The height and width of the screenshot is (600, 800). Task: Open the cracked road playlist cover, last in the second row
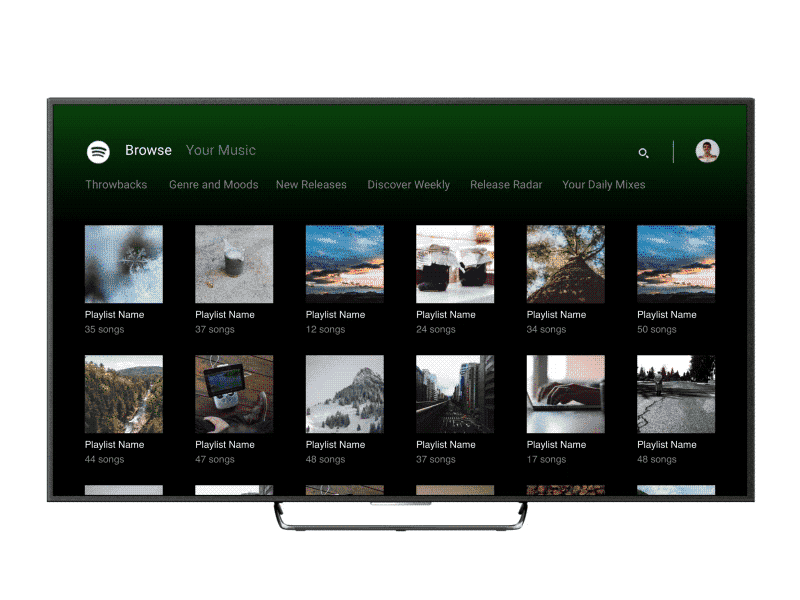click(676, 394)
